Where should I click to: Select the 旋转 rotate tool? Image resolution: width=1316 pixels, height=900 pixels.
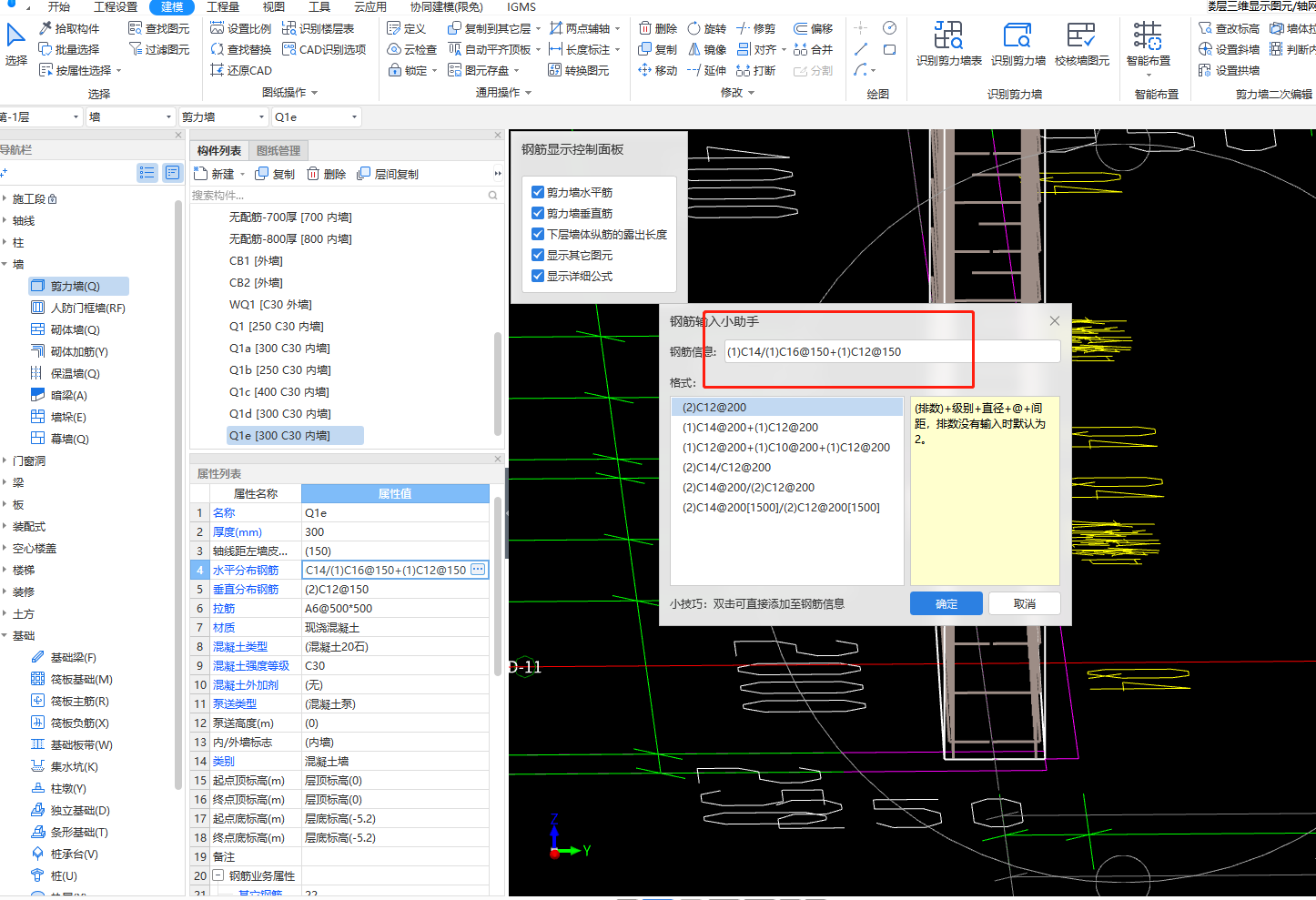tap(707, 28)
